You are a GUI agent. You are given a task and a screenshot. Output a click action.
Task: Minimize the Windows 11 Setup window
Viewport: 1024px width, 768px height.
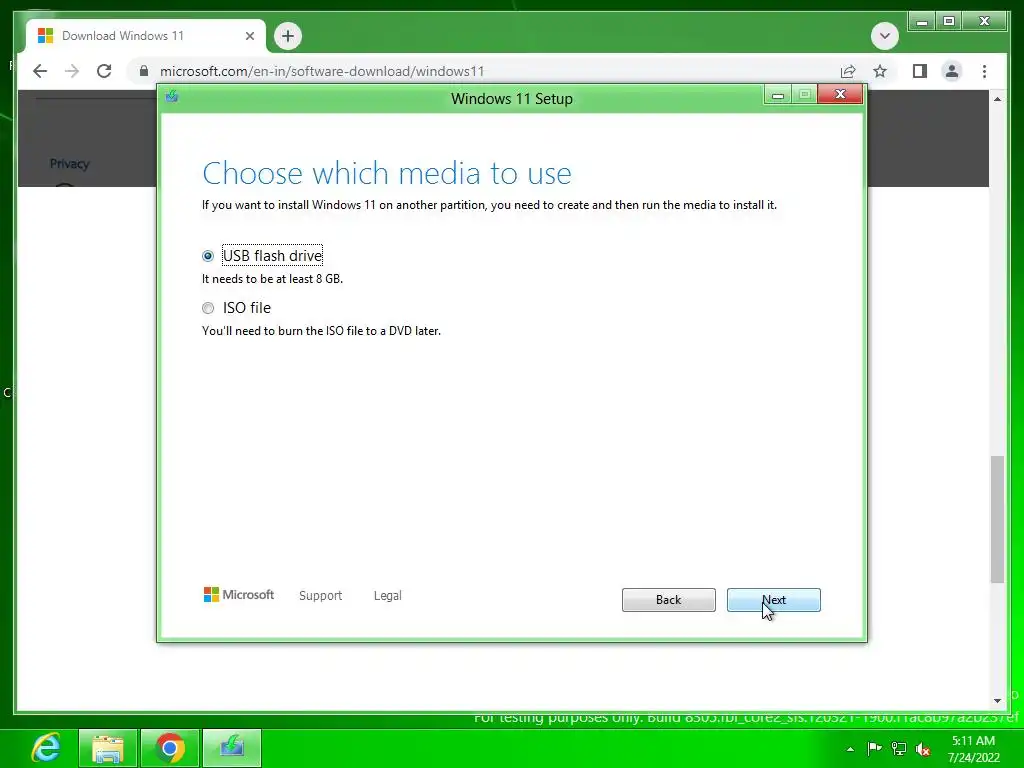pyautogui.click(x=777, y=95)
